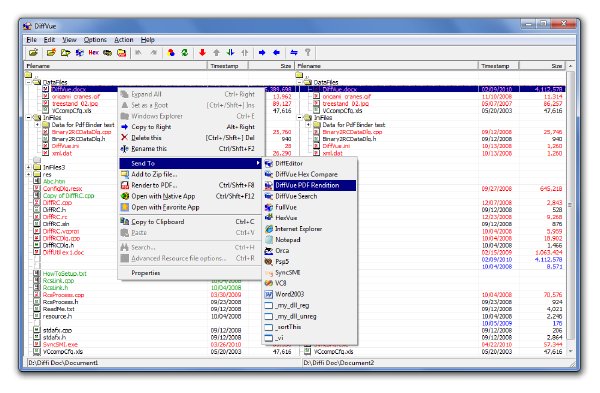The image size is (600, 393).
Task: Select Psp5 in Send To submenu
Action: pyautogui.click(x=310, y=262)
